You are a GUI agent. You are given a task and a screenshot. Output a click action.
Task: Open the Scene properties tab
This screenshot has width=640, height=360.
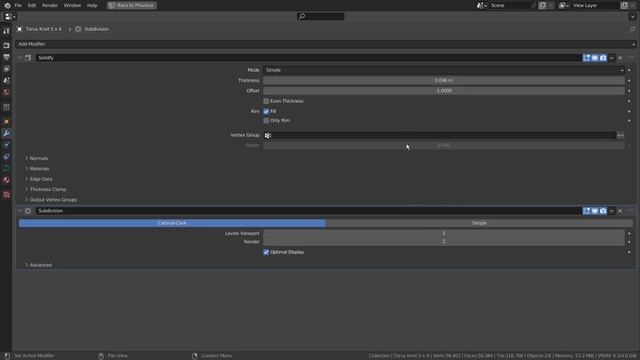6,81
